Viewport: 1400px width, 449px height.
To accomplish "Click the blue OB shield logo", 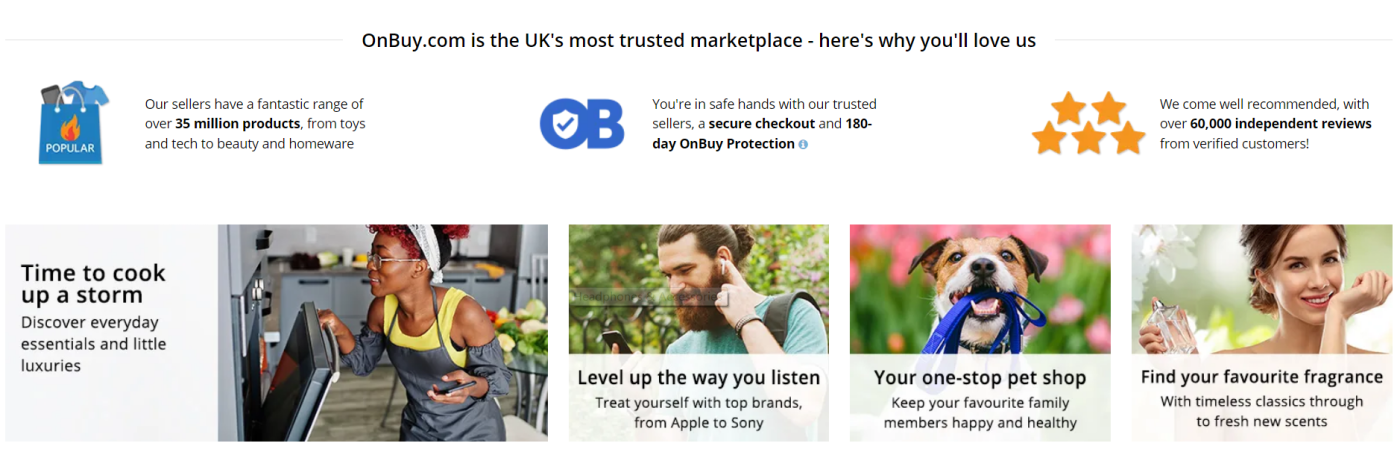I will pos(582,124).
